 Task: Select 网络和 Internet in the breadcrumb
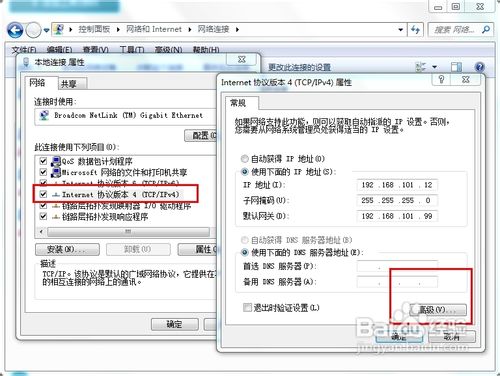[154, 29]
